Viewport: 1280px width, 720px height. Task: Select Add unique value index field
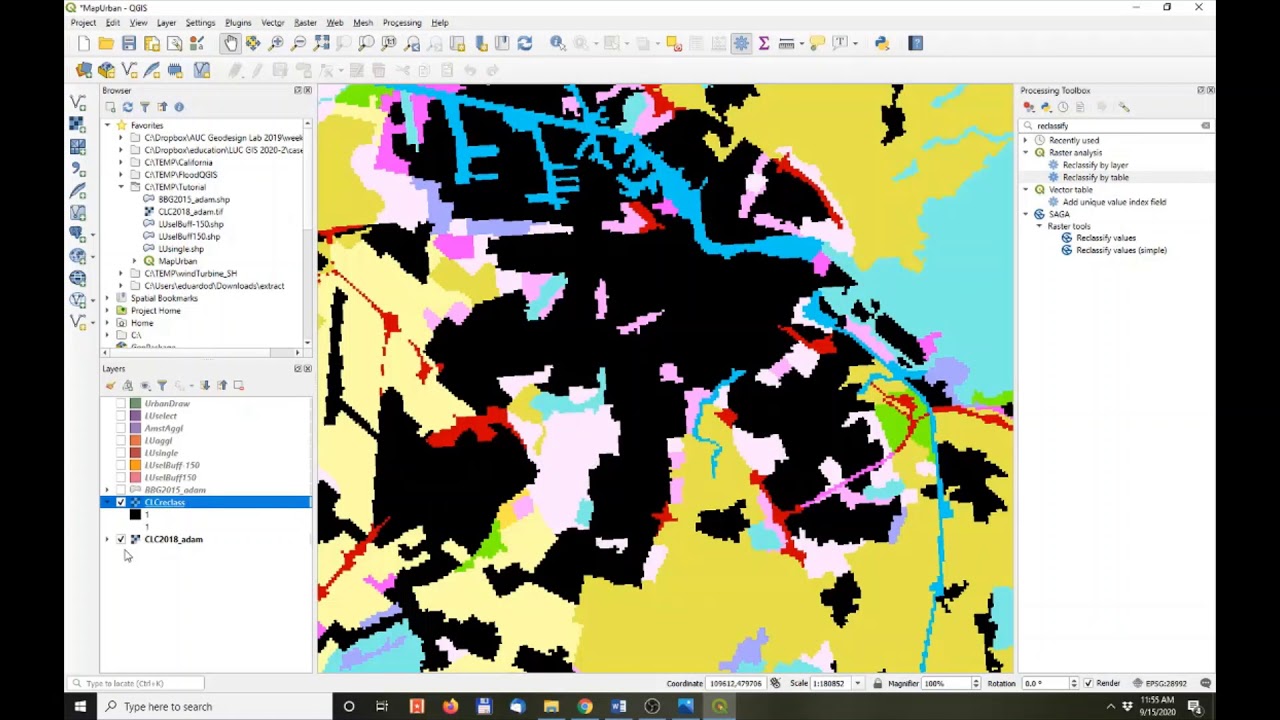tap(1114, 202)
